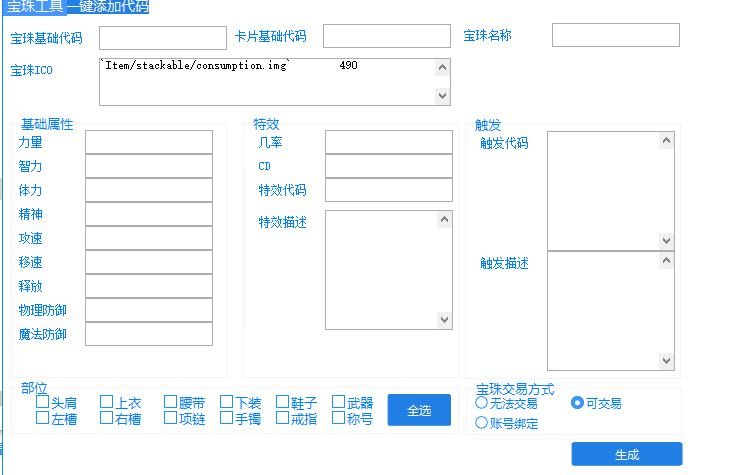Viewport: 740px width, 475px height.
Task: Click the 力量 attribute field
Action: click(x=149, y=142)
